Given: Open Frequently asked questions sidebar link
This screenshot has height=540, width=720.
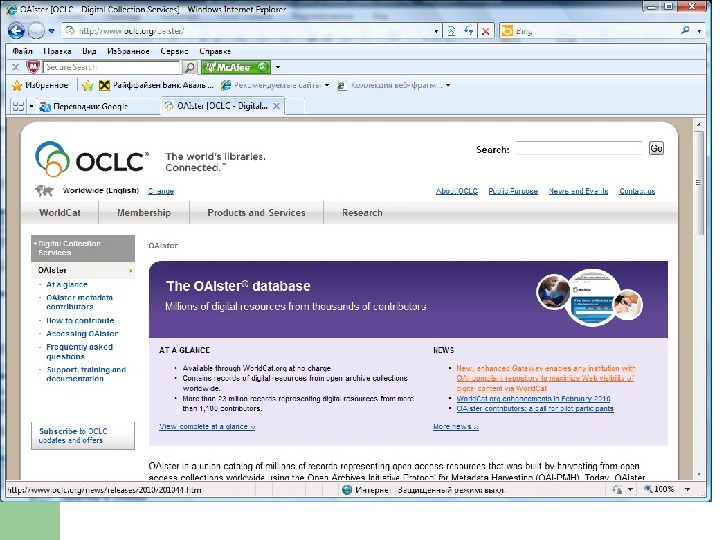Looking at the screenshot, I should click(x=79, y=352).
